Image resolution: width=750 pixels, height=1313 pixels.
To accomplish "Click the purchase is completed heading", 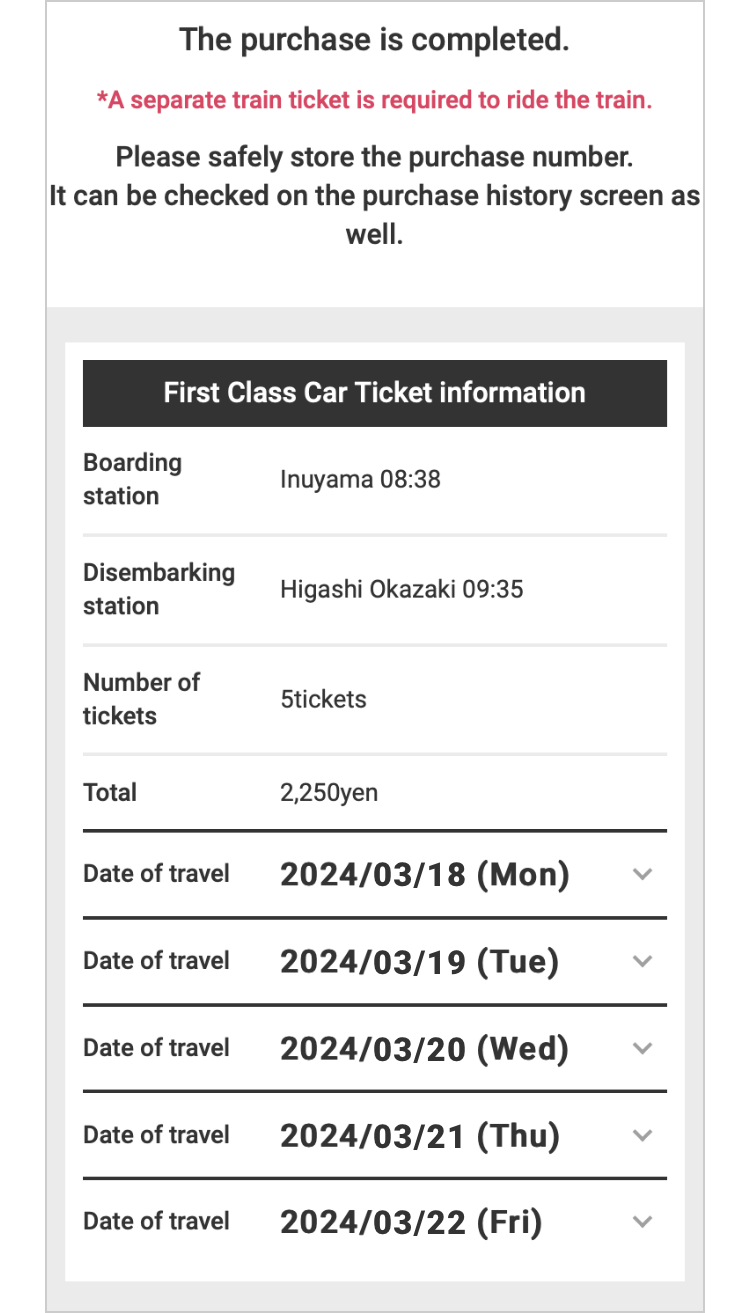I will (x=374, y=41).
